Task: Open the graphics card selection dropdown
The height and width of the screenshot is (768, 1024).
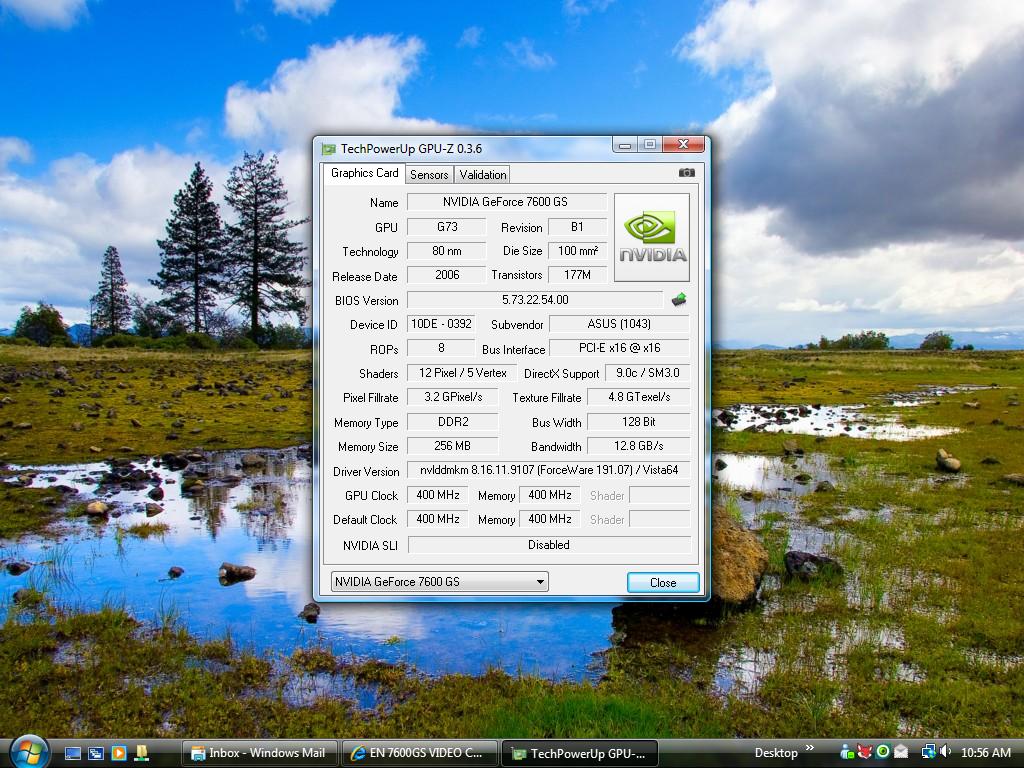Action: tap(440, 581)
